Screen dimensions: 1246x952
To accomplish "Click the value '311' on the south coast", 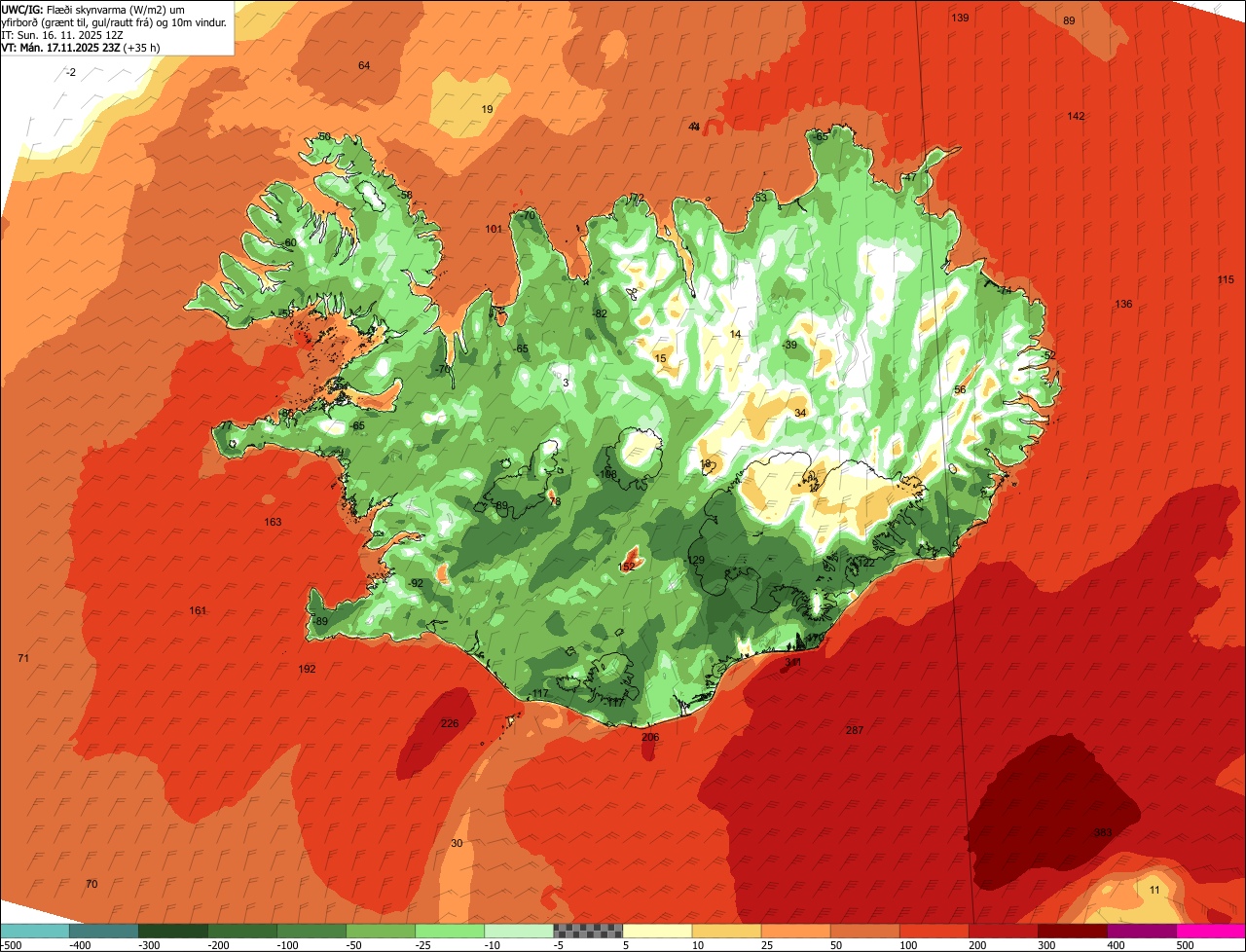I will [x=793, y=662].
